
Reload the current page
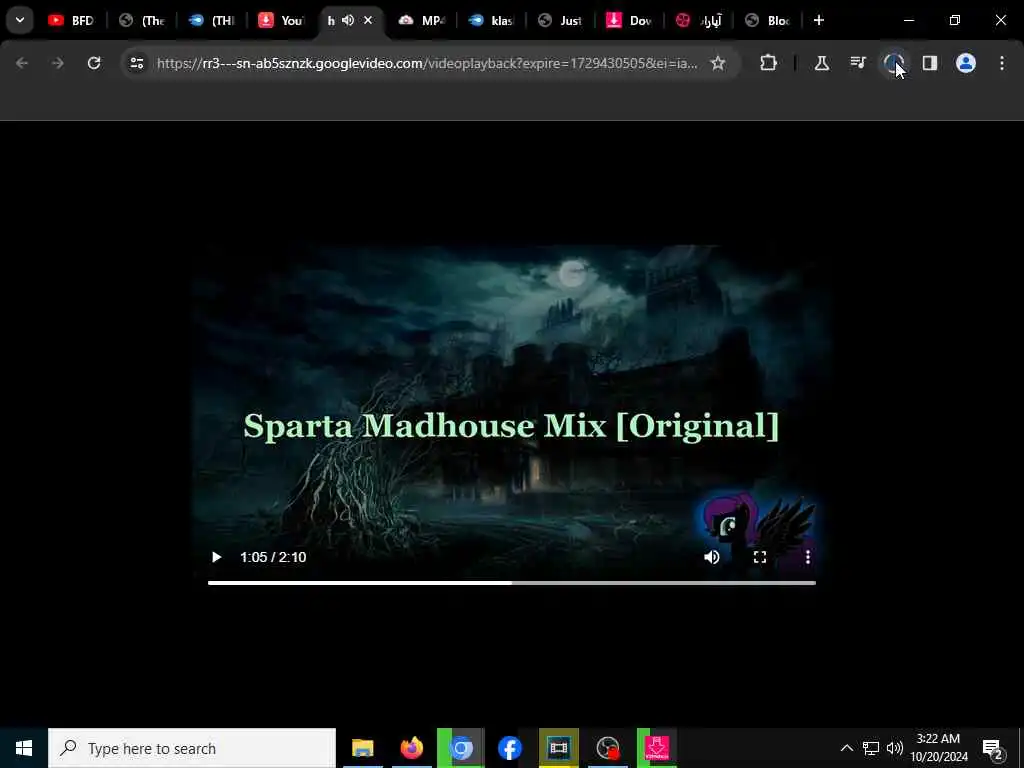click(x=94, y=63)
